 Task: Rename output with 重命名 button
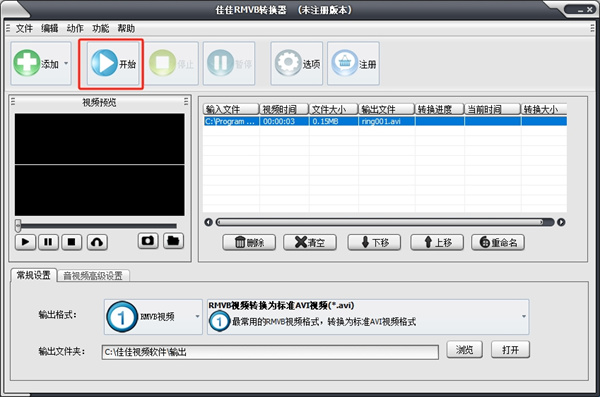coord(498,242)
